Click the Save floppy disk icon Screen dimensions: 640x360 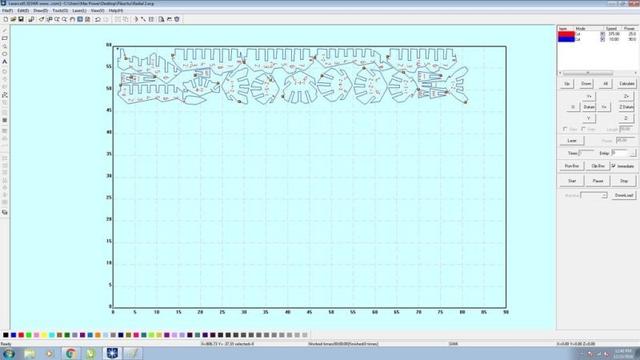pos(21,19)
